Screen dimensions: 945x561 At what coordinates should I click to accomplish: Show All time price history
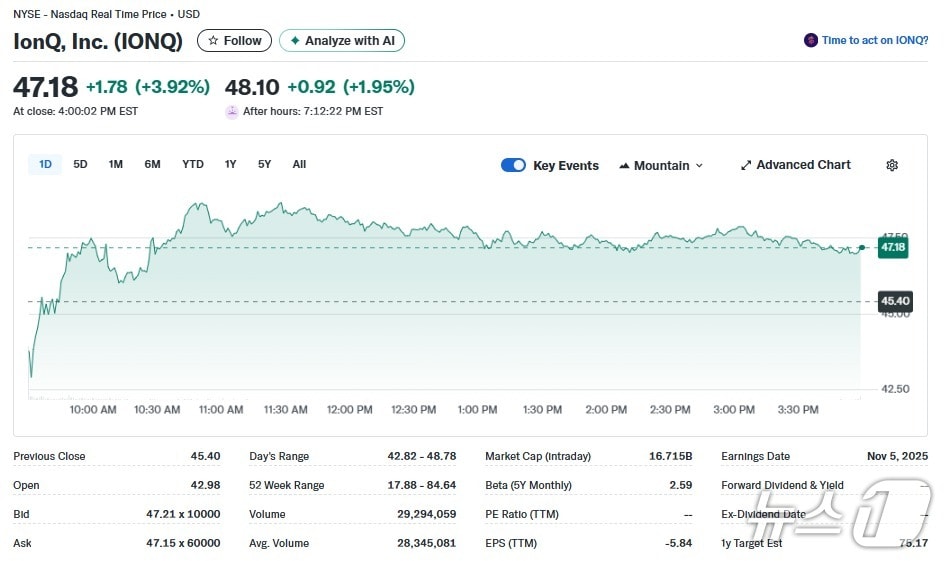pos(299,165)
